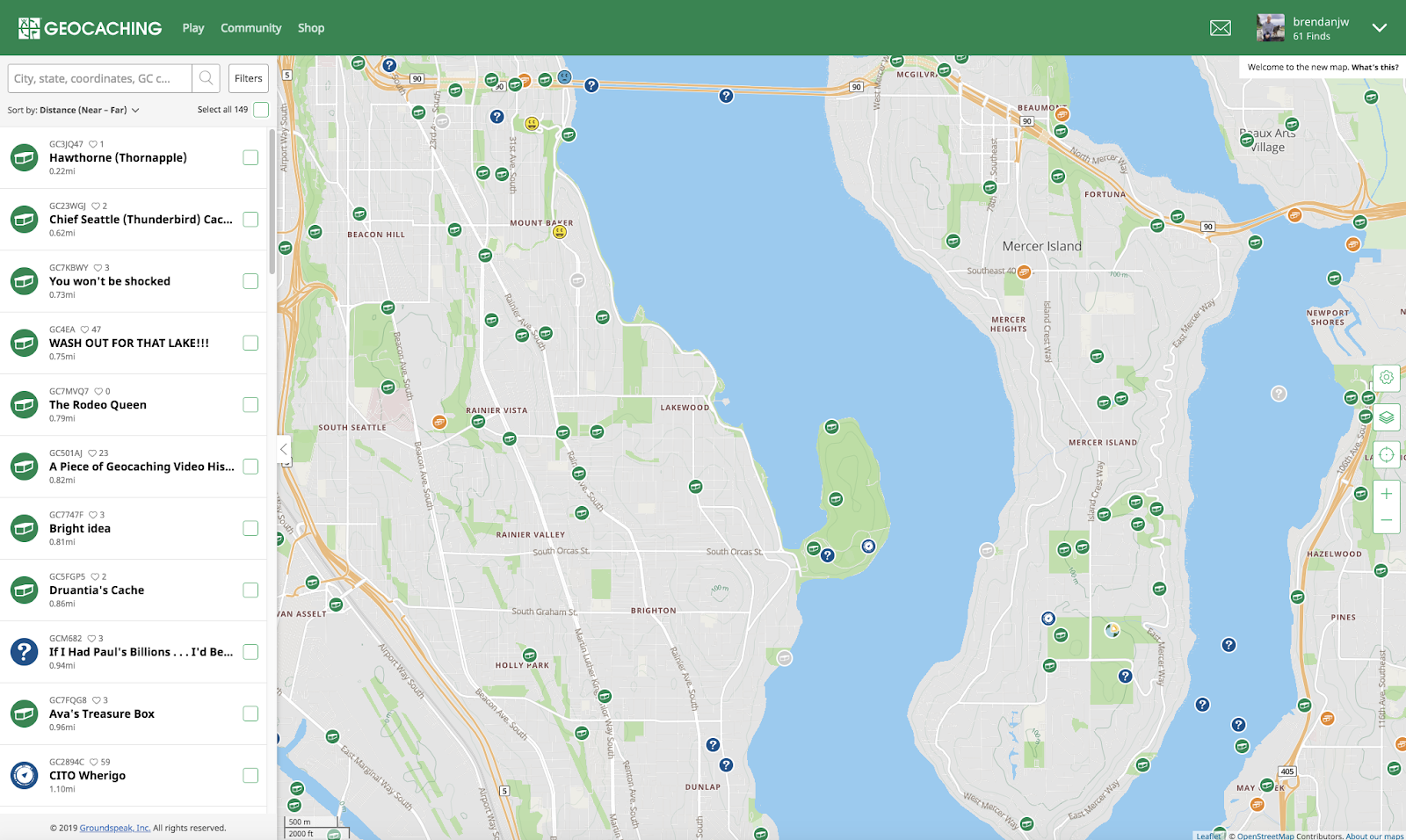
Task: Click the green cache marker near Lakewood
Action: [696, 486]
